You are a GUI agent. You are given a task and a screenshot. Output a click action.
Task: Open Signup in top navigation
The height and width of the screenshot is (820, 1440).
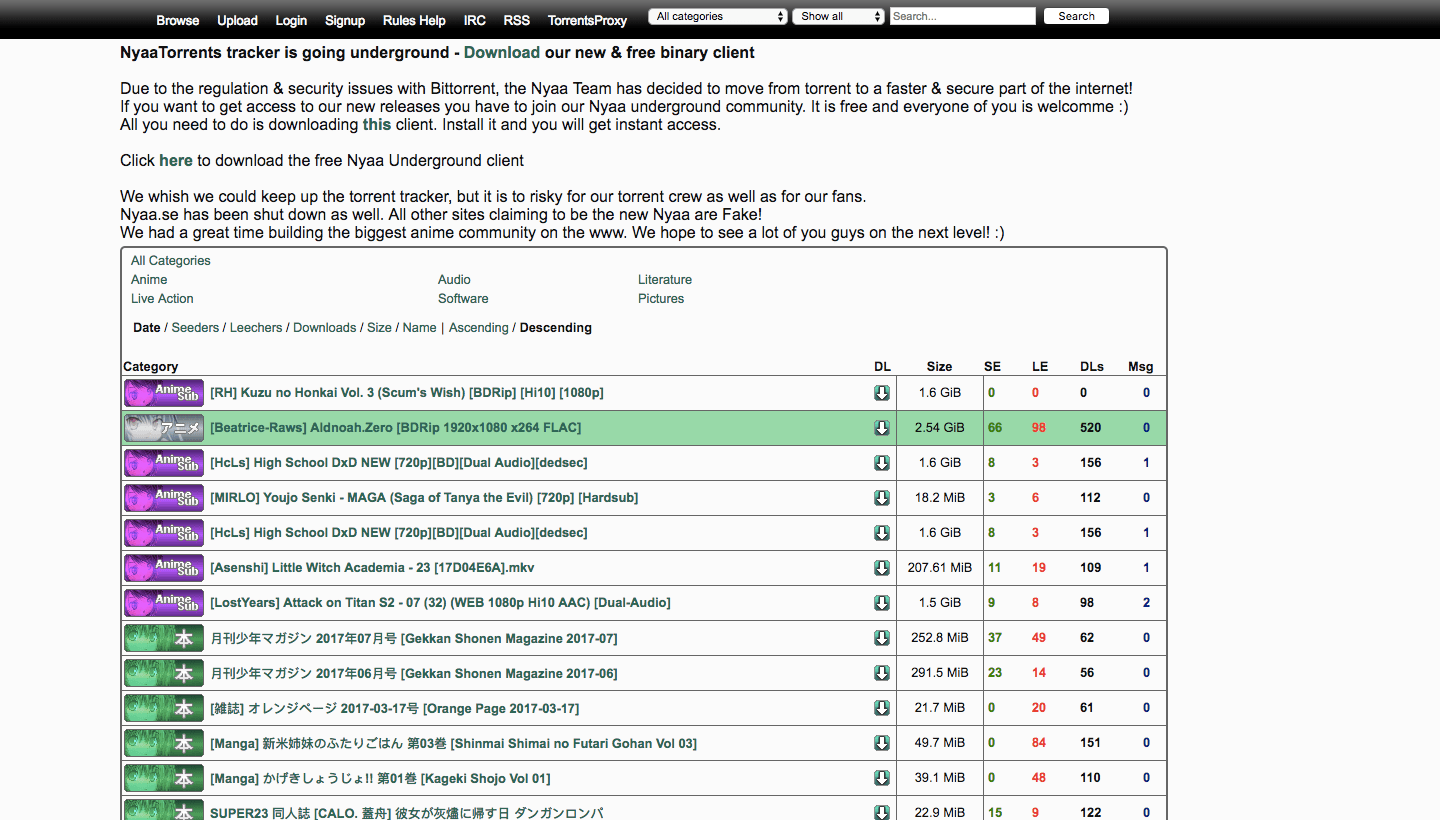click(x=345, y=20)
